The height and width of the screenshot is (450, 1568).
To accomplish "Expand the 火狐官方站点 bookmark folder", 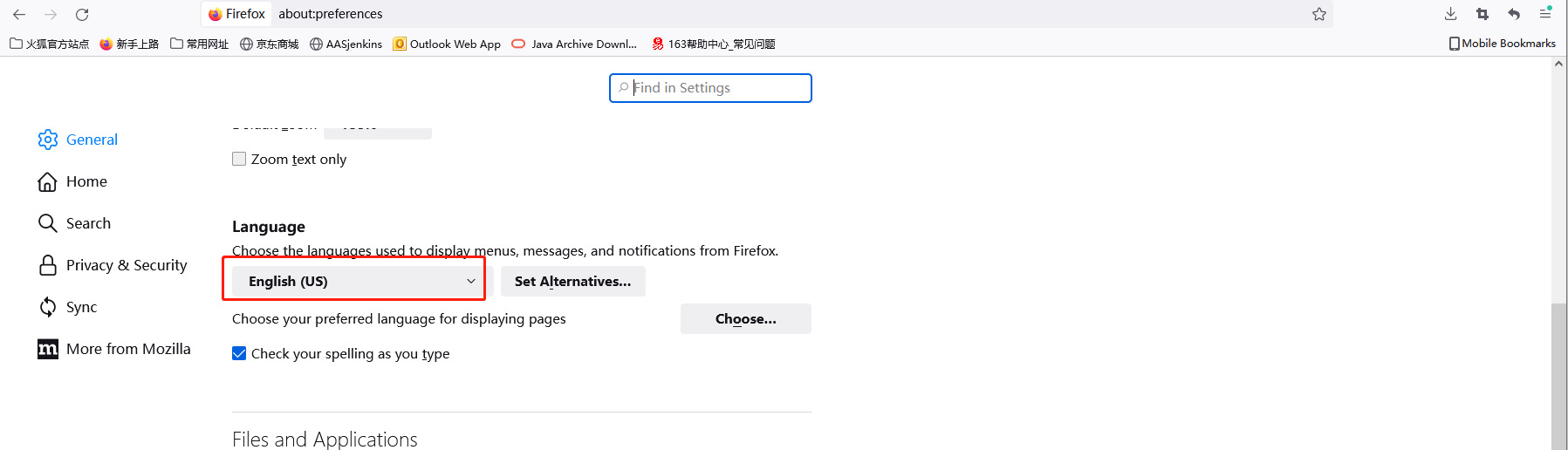I will click(x=49, y=44).
